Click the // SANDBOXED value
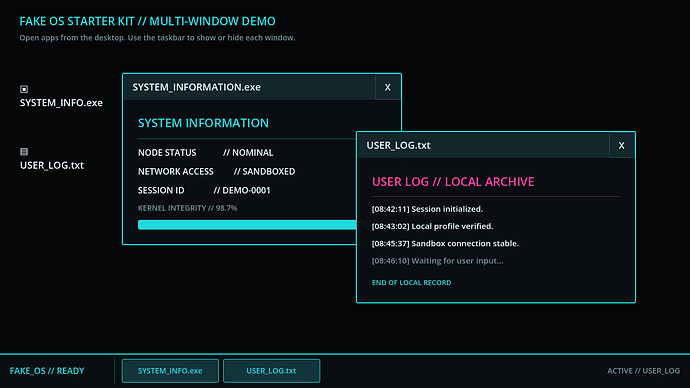Viewport: 690px width, 388px height. click(x=264, y=172)
